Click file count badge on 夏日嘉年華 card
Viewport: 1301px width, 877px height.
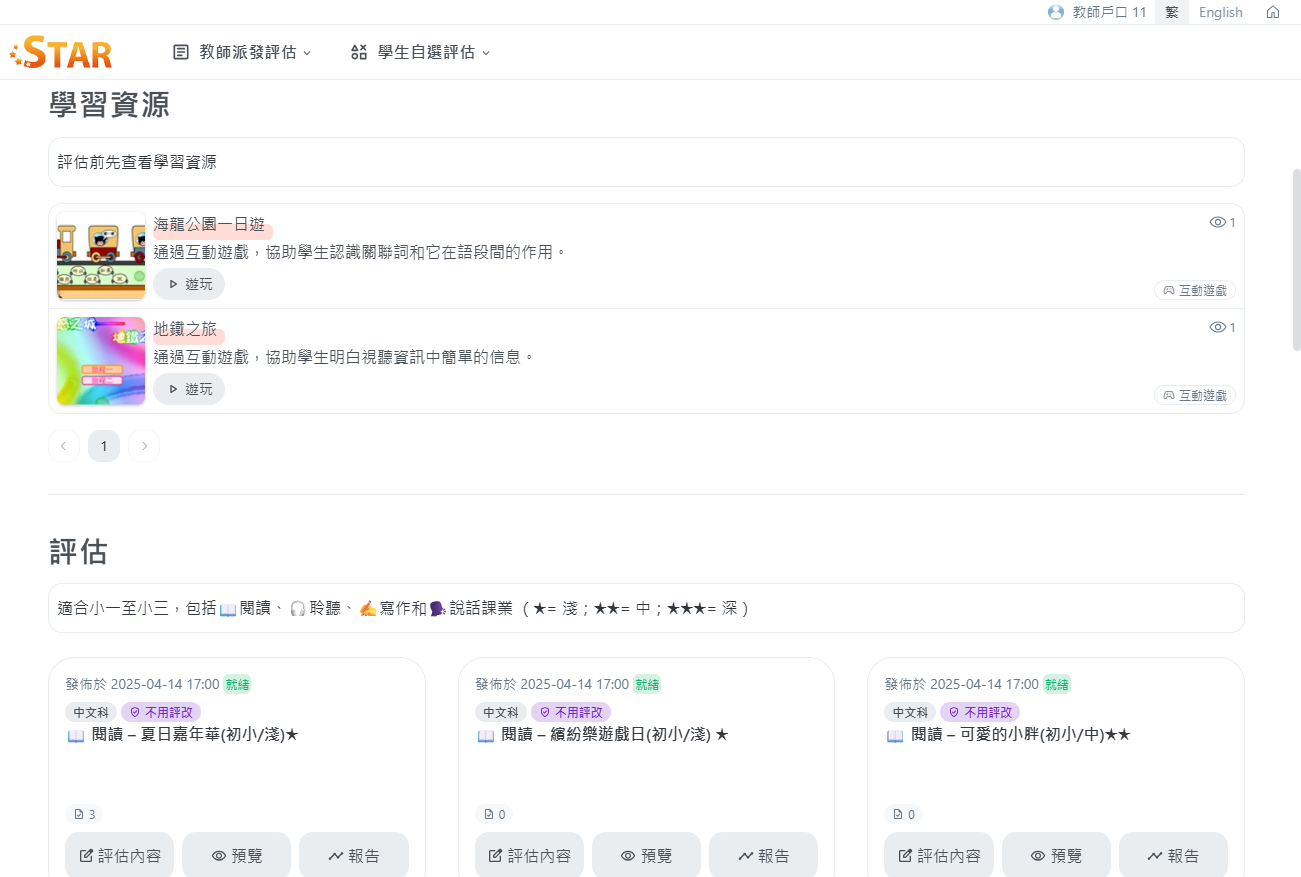point(84,814)
